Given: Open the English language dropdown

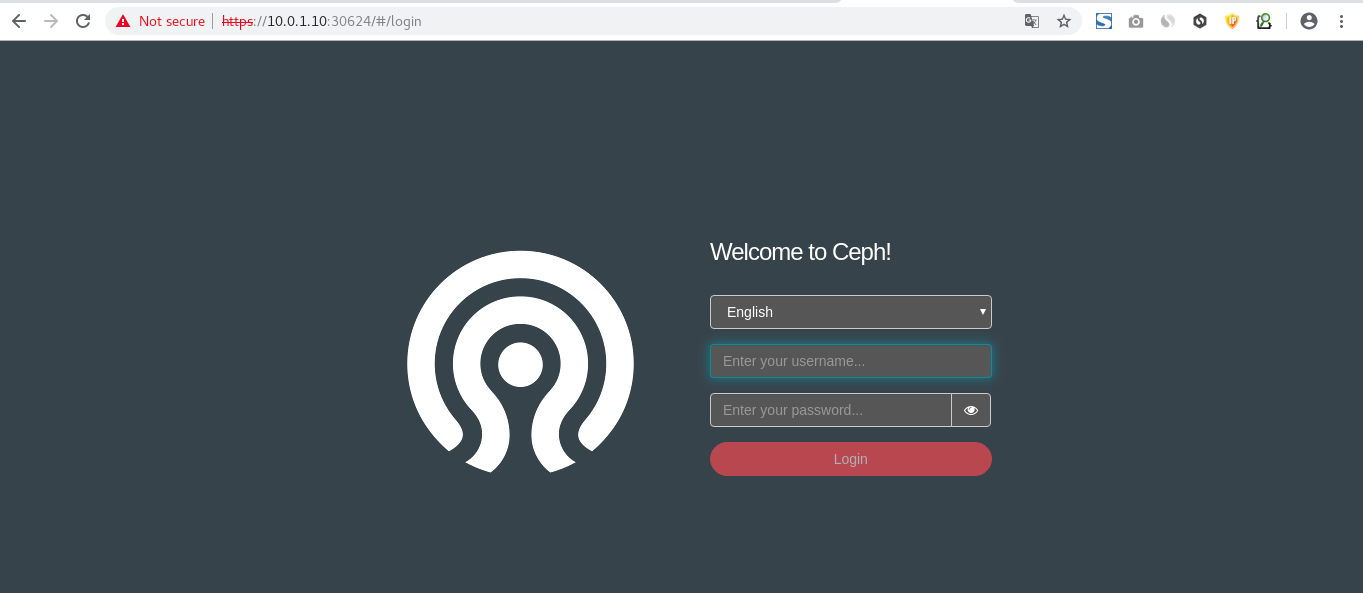Looking at the screenshot, I should [851, 312].
